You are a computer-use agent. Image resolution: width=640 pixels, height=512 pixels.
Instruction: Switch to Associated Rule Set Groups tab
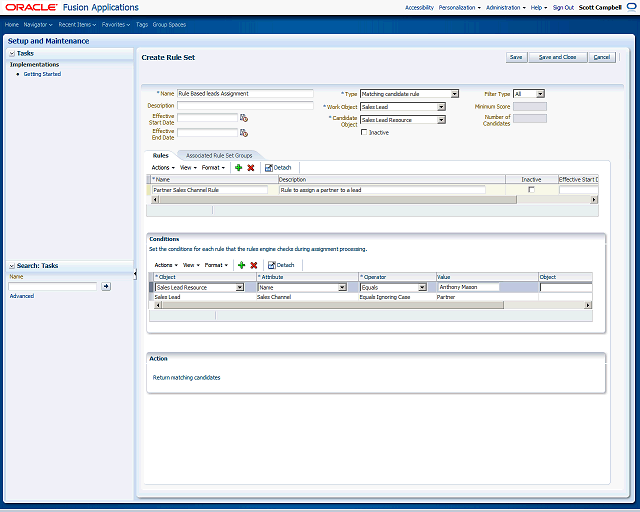click(x=219, y=156)
